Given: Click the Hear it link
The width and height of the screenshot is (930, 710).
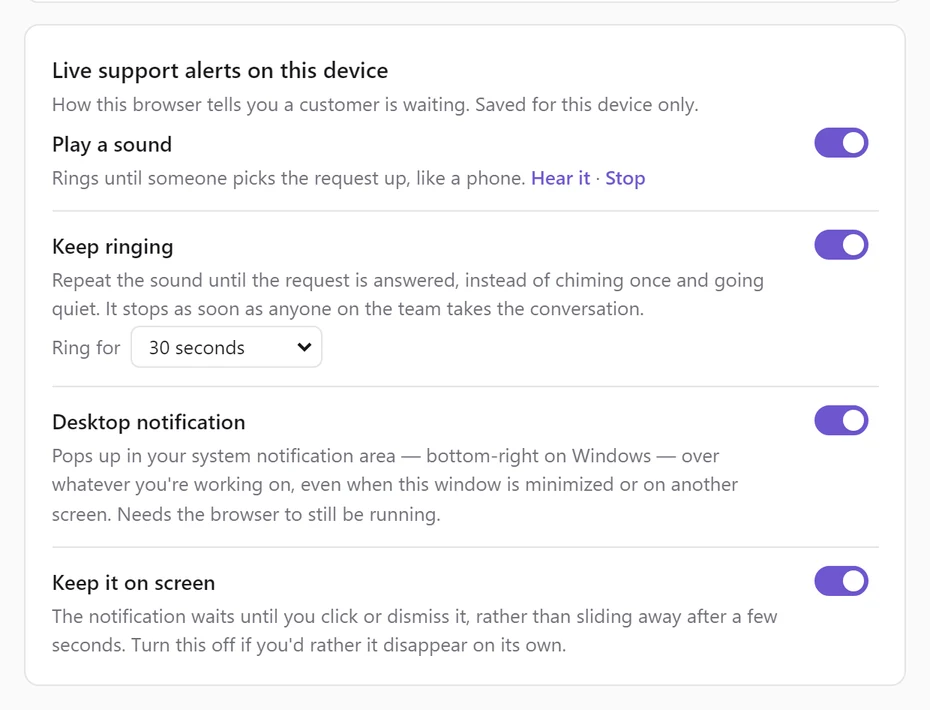Looking at the screenshot, I should click(560, 178).
